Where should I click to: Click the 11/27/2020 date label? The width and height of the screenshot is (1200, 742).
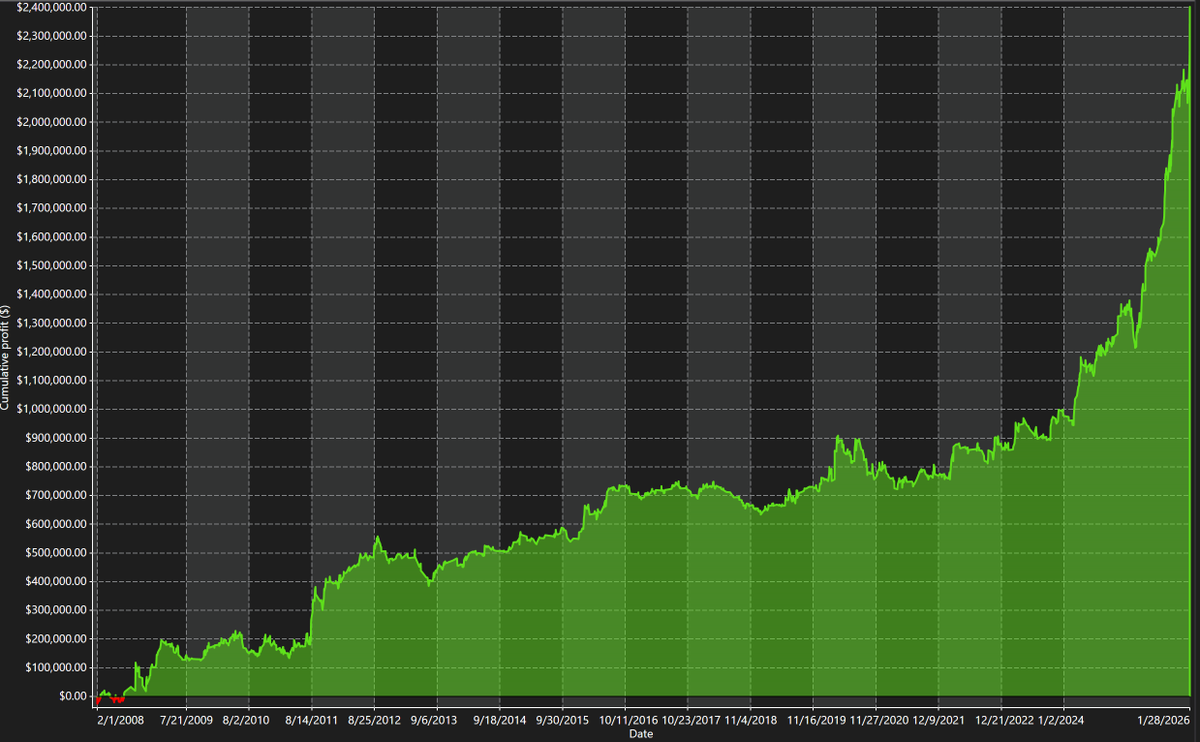tap(878, 720)
